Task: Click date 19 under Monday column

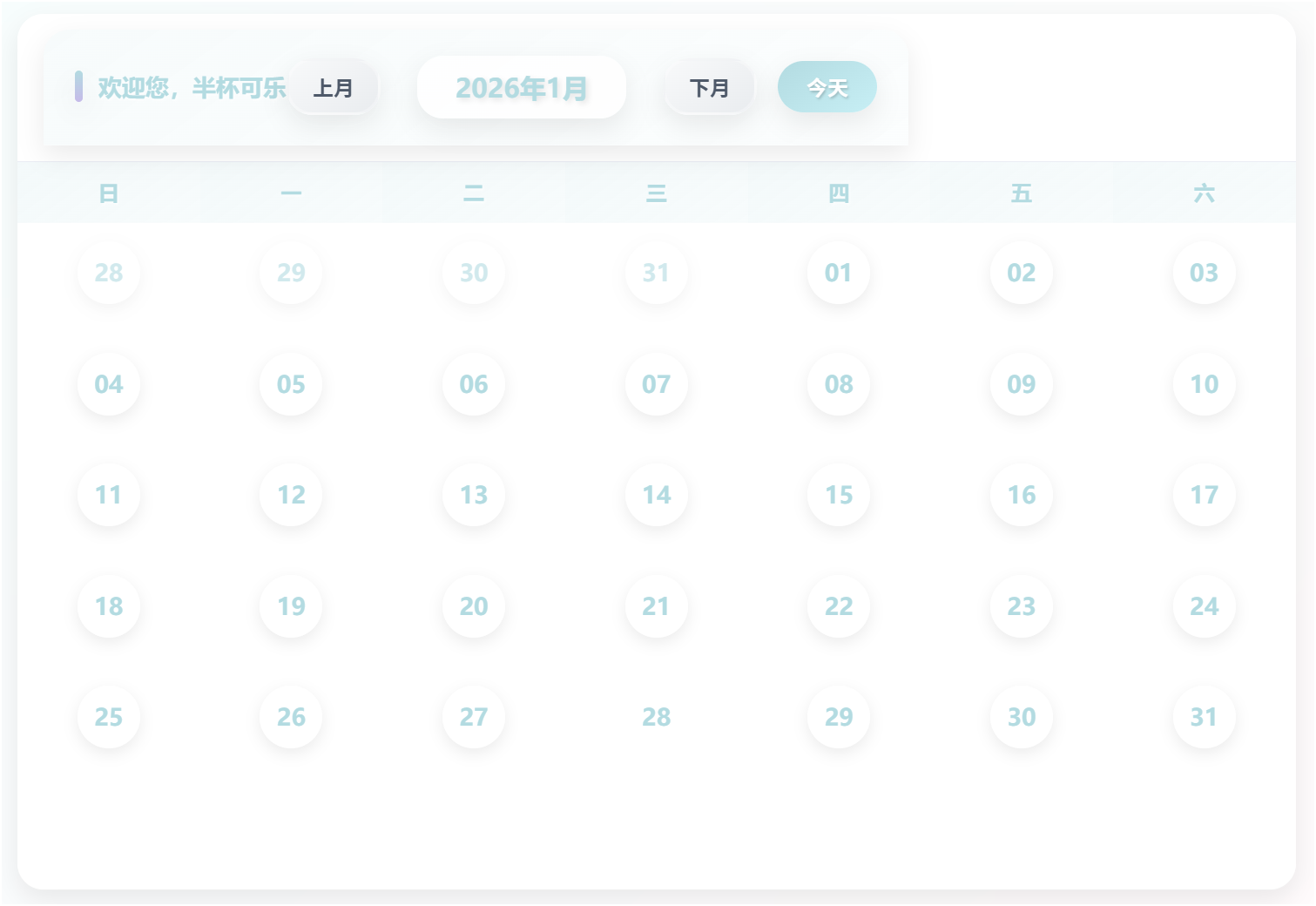Action: tap(291, 606)
